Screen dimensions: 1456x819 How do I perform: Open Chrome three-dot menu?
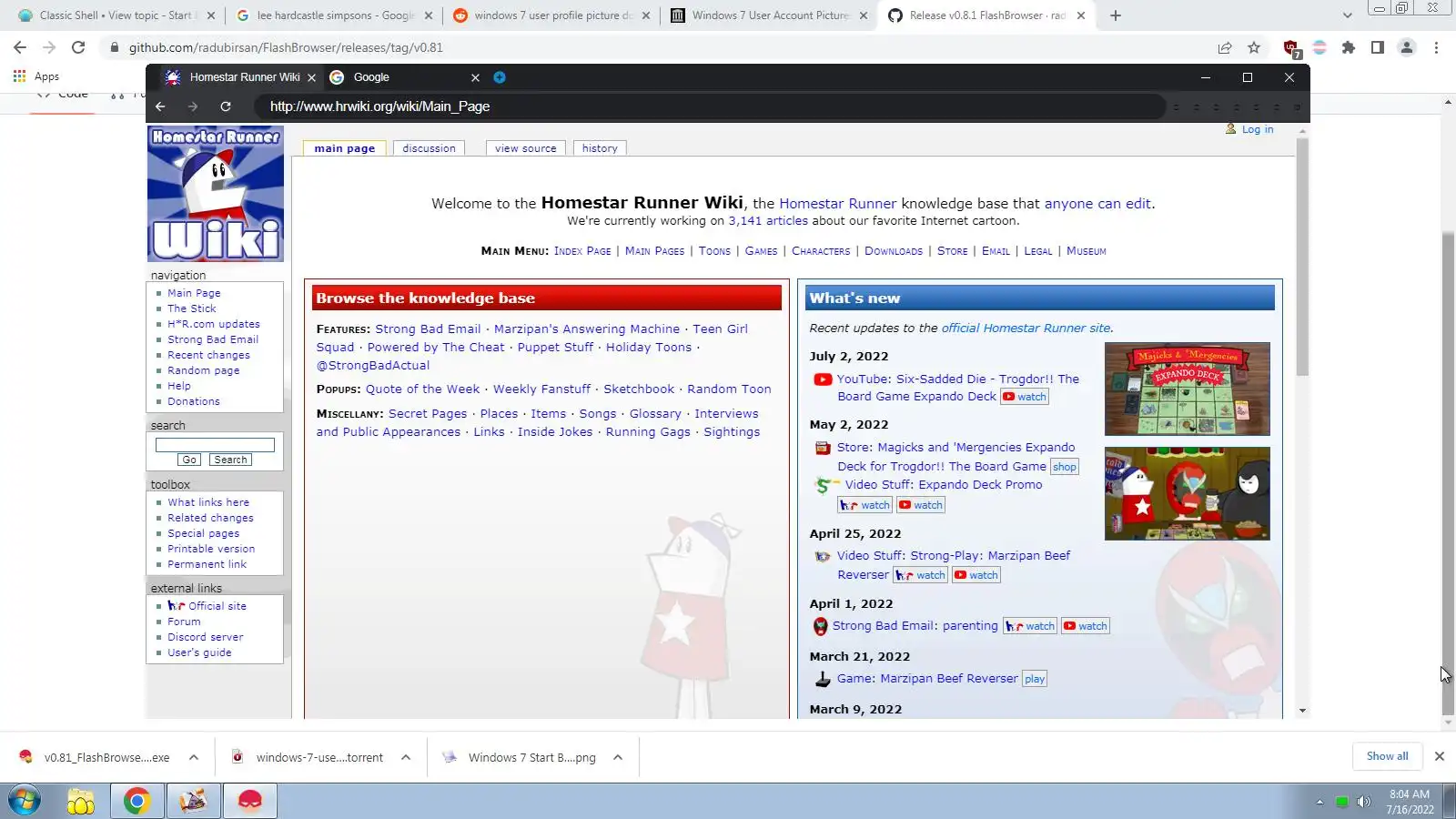1437,47
